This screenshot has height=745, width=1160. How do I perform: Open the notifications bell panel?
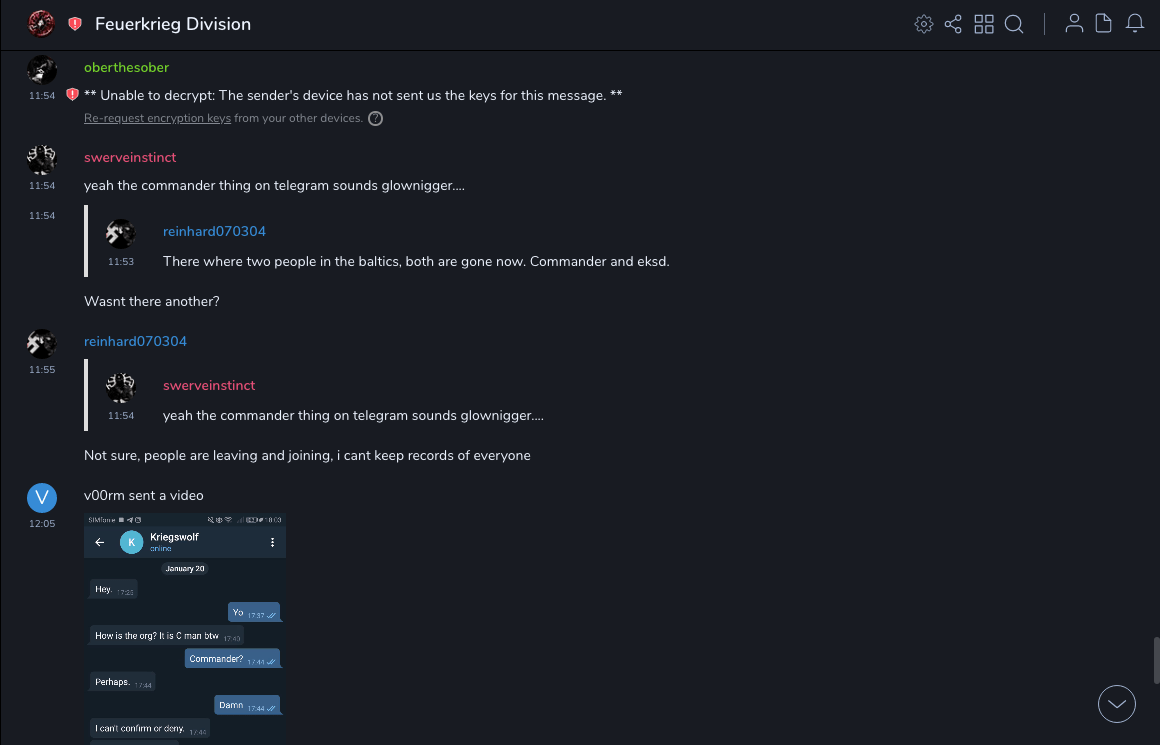point(1135,24)
